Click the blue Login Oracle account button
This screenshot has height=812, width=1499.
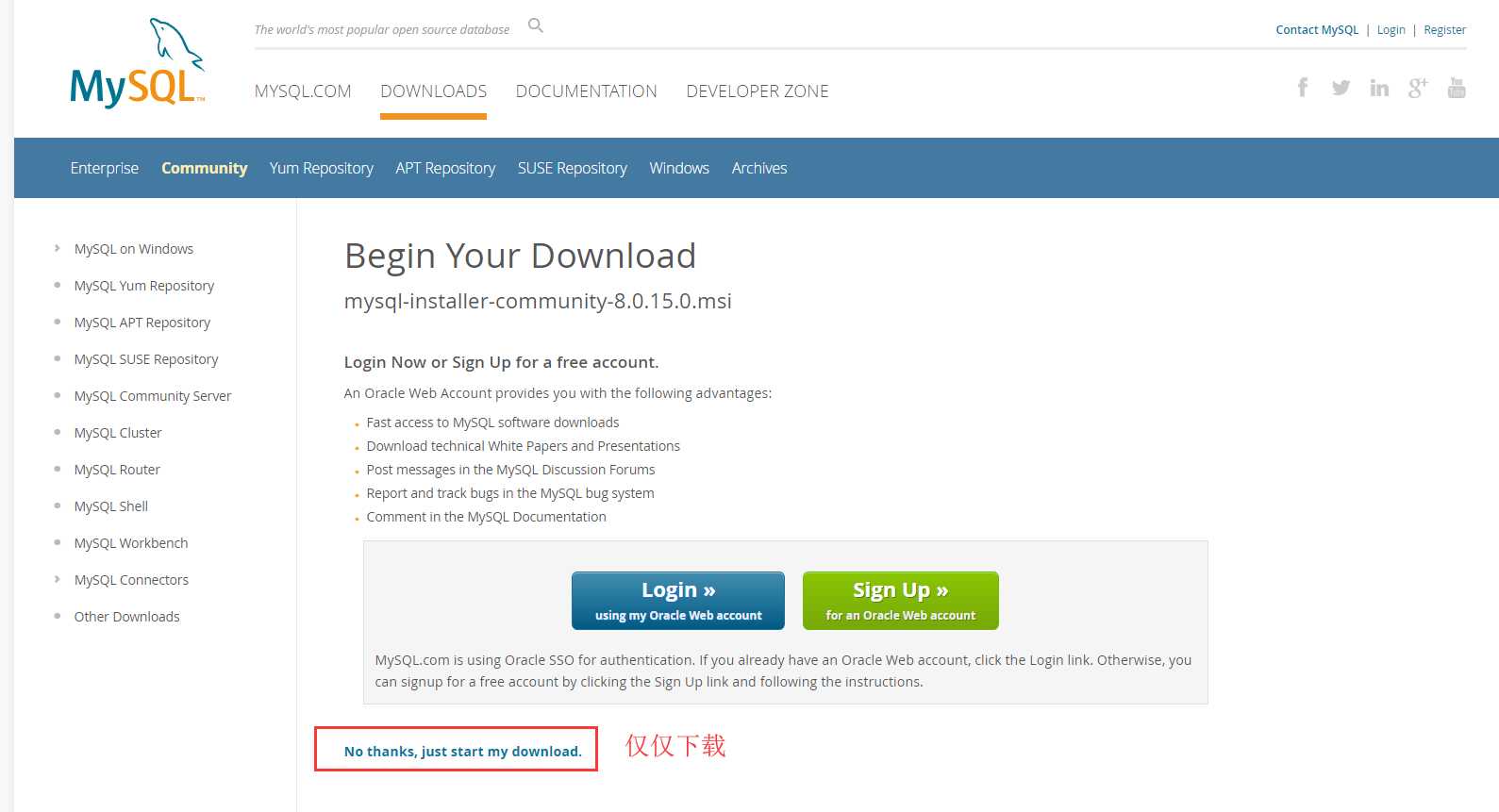tap(678, 601)
